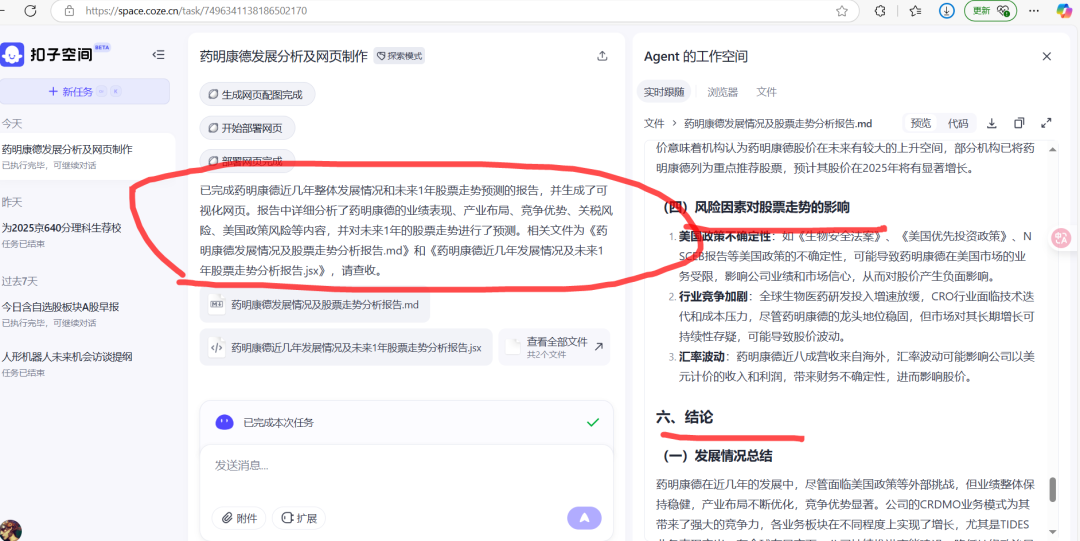Click heading （四）风险因素对股票走势的影响

click(x=755, y=207)
